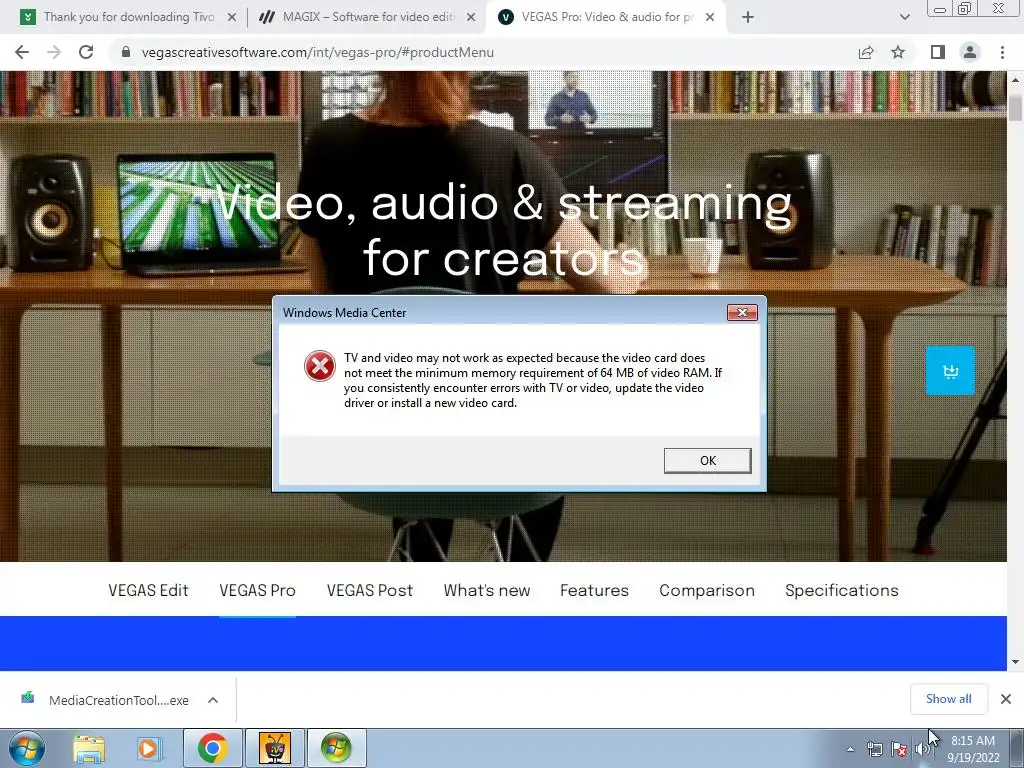This screenshot has width=1024, height=768.
Task: Open network status tray icon
Action: click(x=875, y=750)
